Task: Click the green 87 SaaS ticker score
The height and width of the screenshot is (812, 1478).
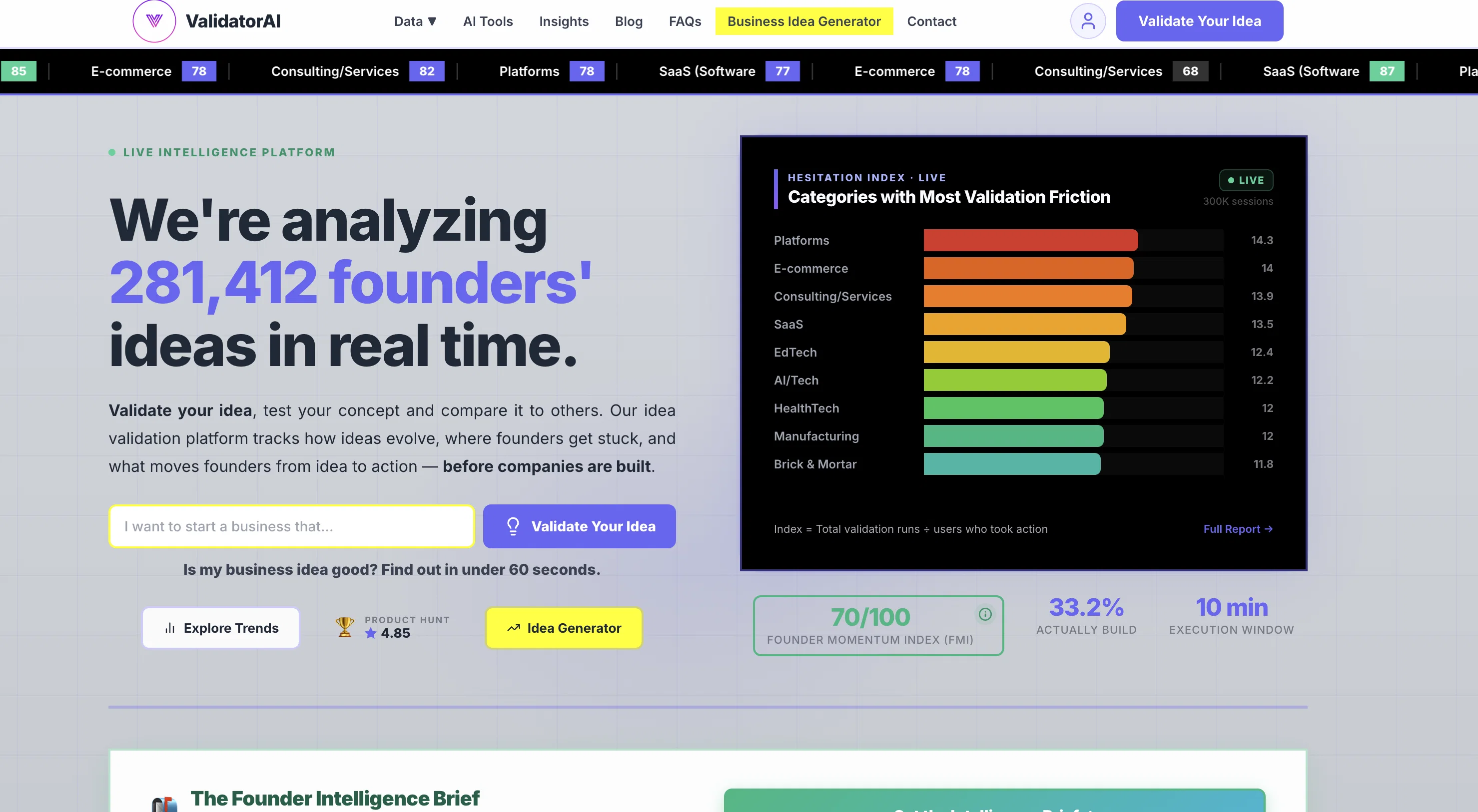Action: coord(1386,71)
